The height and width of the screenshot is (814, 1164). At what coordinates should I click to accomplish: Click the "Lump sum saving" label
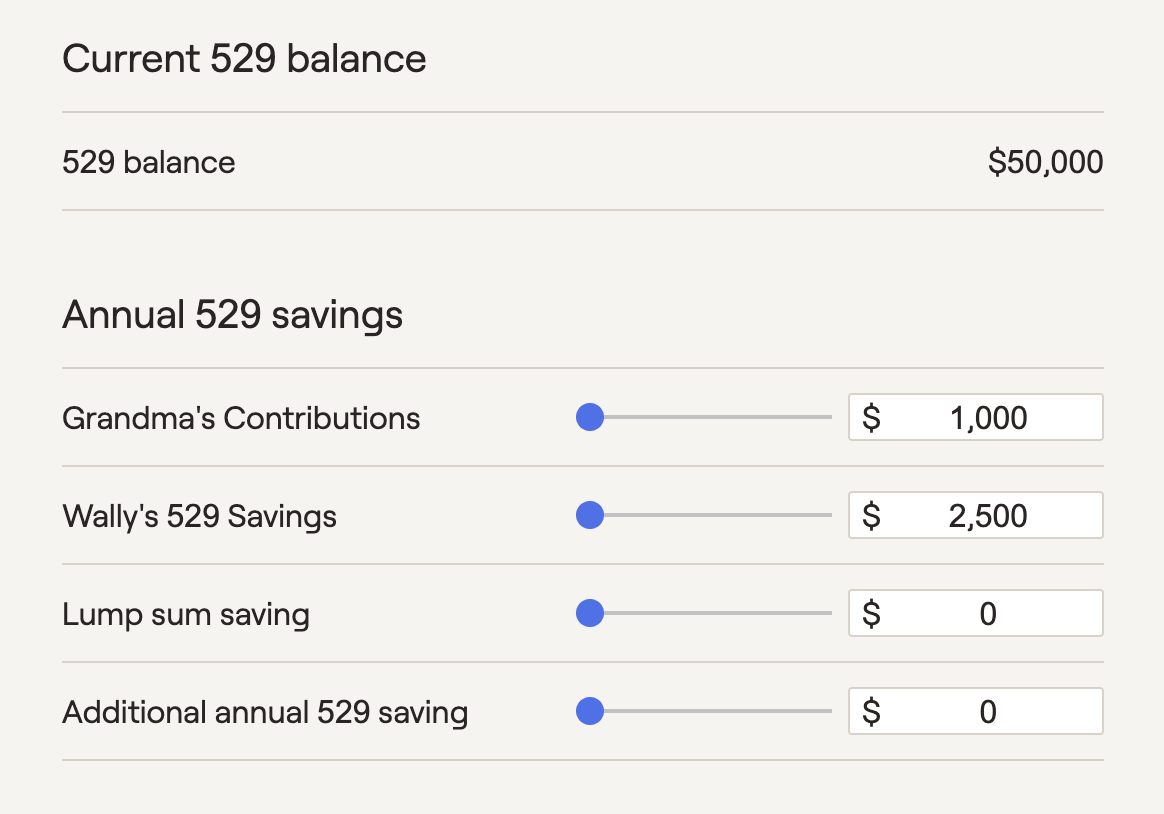tap(186, 614)
